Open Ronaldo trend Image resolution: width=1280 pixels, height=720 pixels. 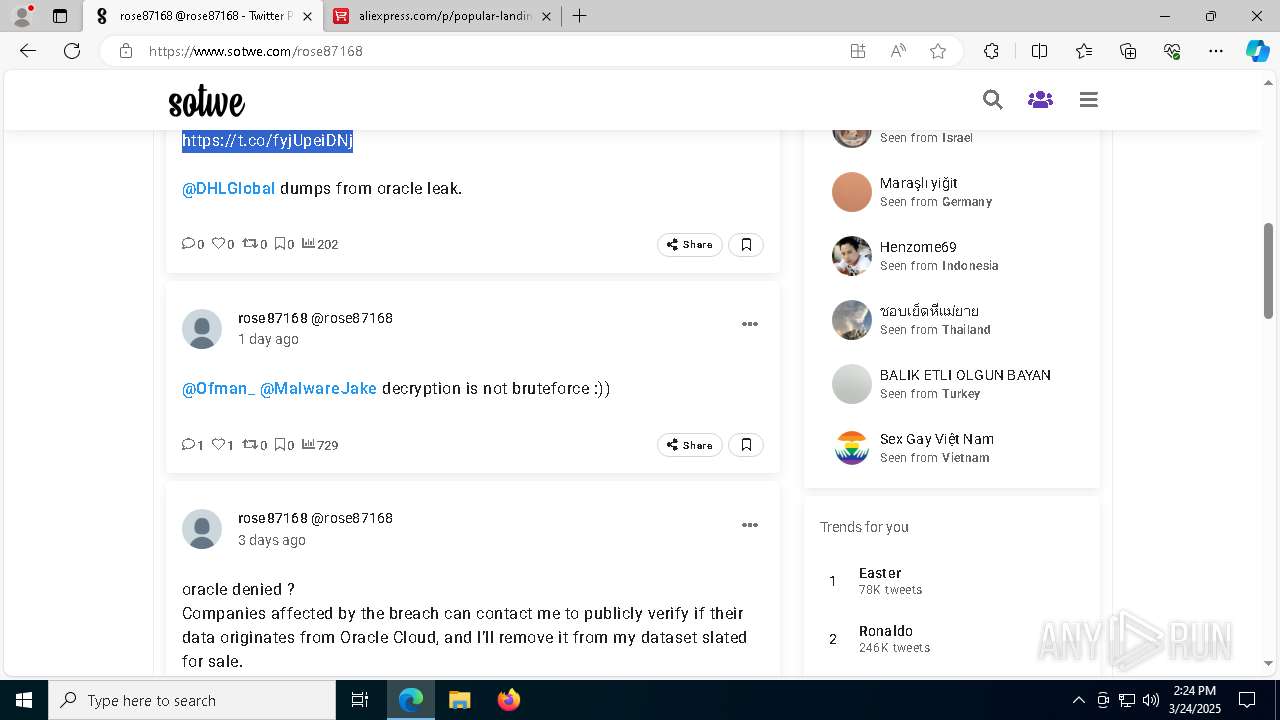coord(886,631)
